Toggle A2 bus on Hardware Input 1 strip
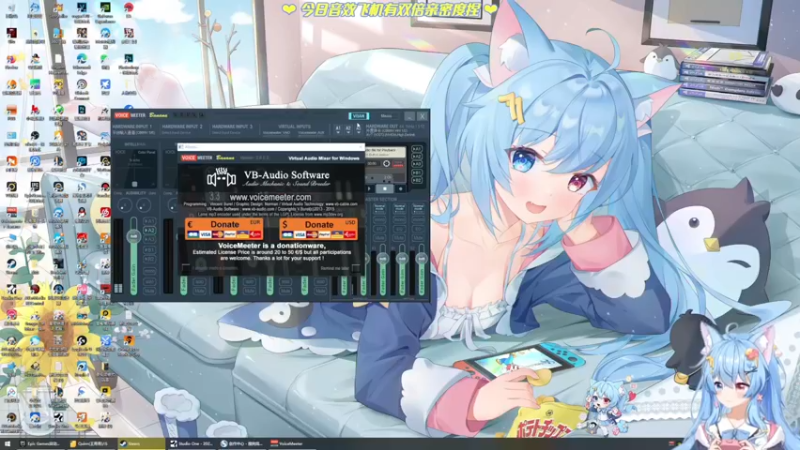Image resolution: width=800 pixels, height=450 pixels. 149,230
